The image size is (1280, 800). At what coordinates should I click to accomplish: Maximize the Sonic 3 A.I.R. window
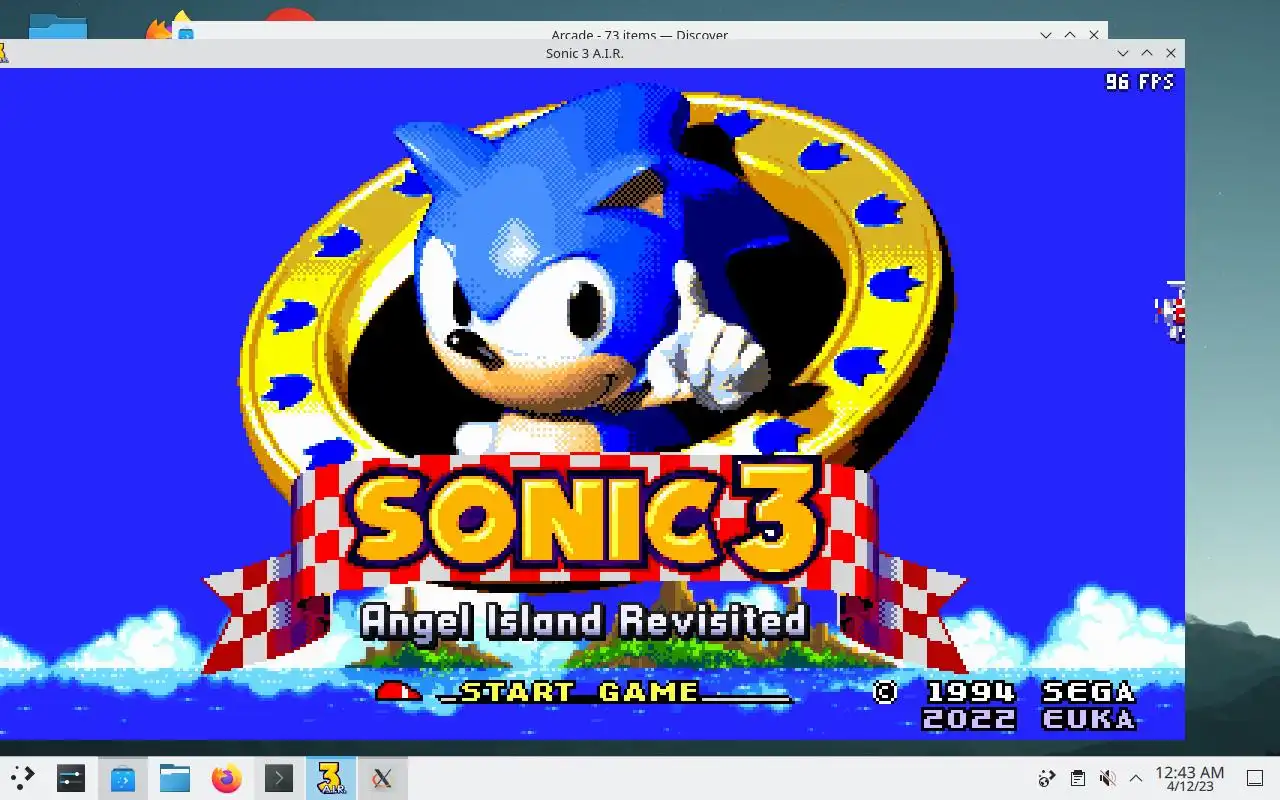(1147, 53)
